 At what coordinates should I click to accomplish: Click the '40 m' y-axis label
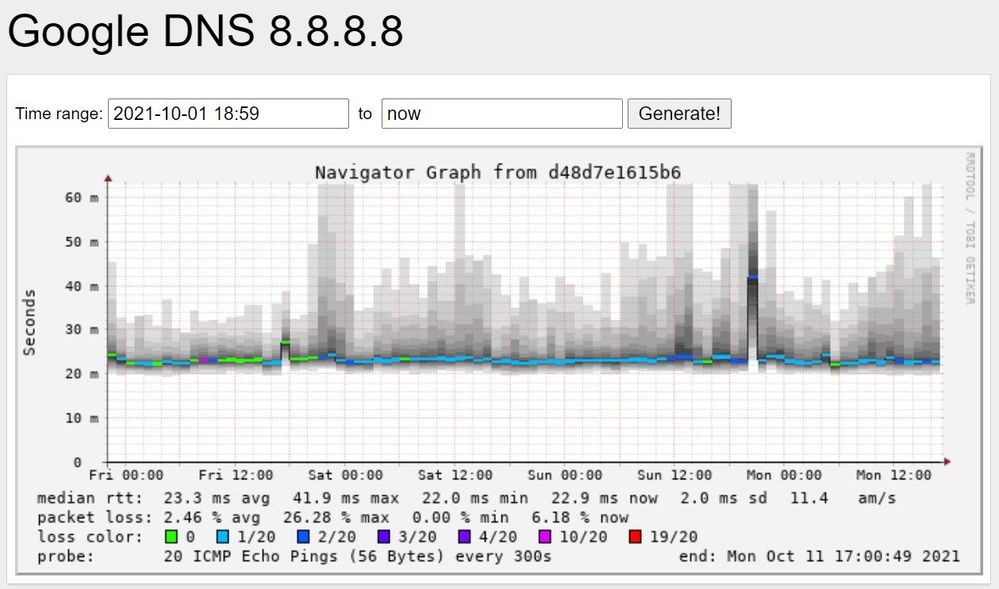(82, 286)
